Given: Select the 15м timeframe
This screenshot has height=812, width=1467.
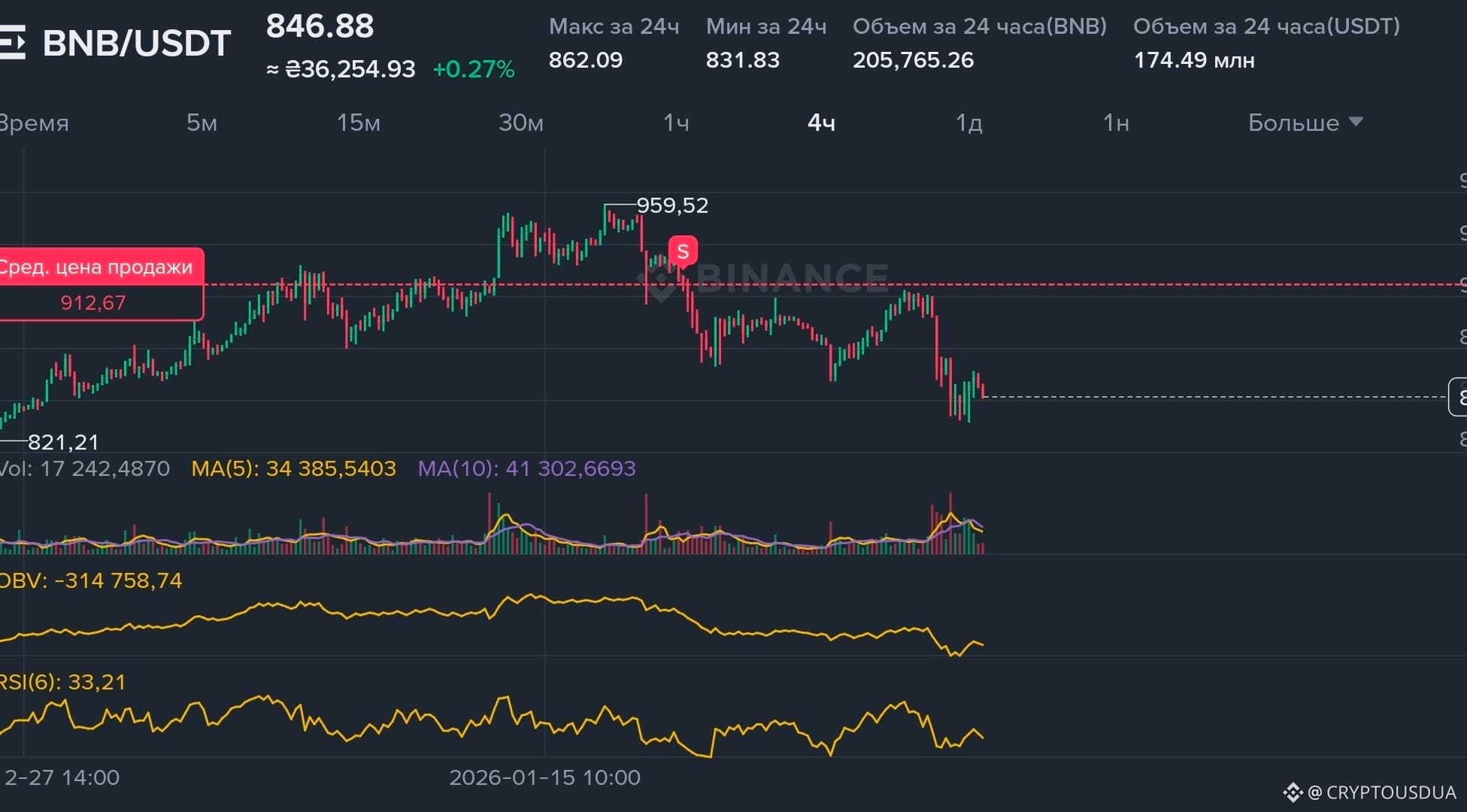Looking at the screenshot, I should (x=358, y=123).
